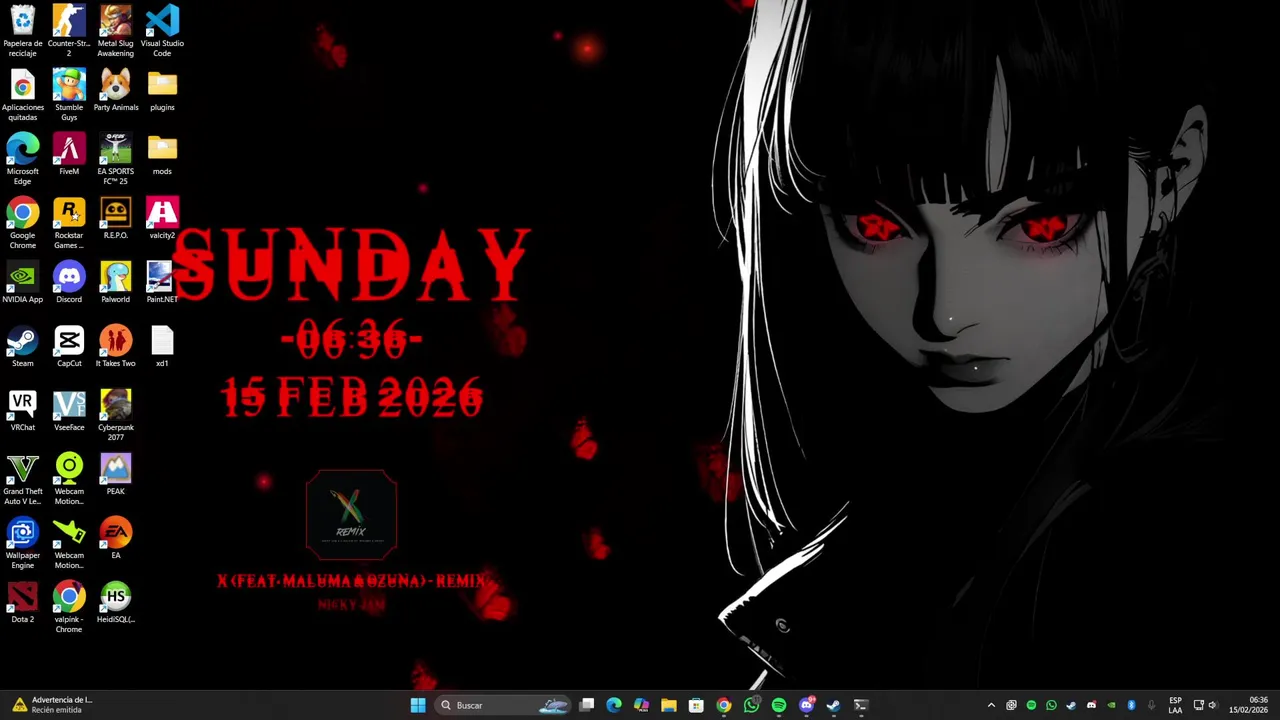Click the NVIDIA tray icon
The width and height of the screenshot is (1280, 720).
coord(1111,705)
